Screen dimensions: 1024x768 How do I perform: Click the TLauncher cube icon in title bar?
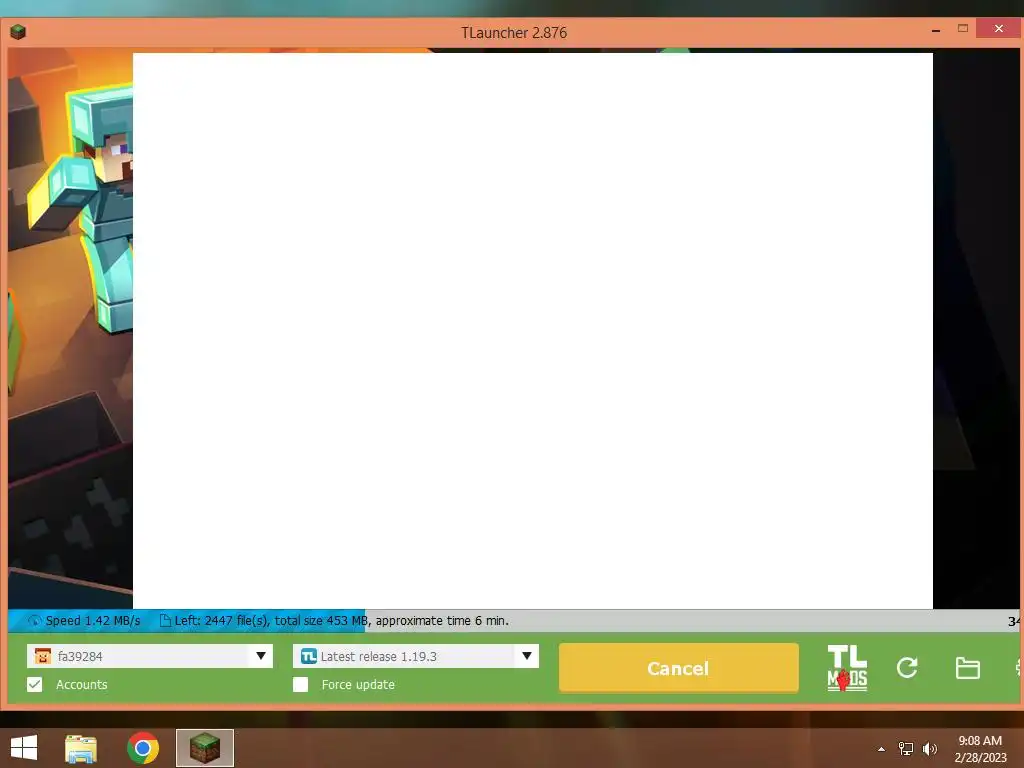pyautogui.click(x=18, y=31)
